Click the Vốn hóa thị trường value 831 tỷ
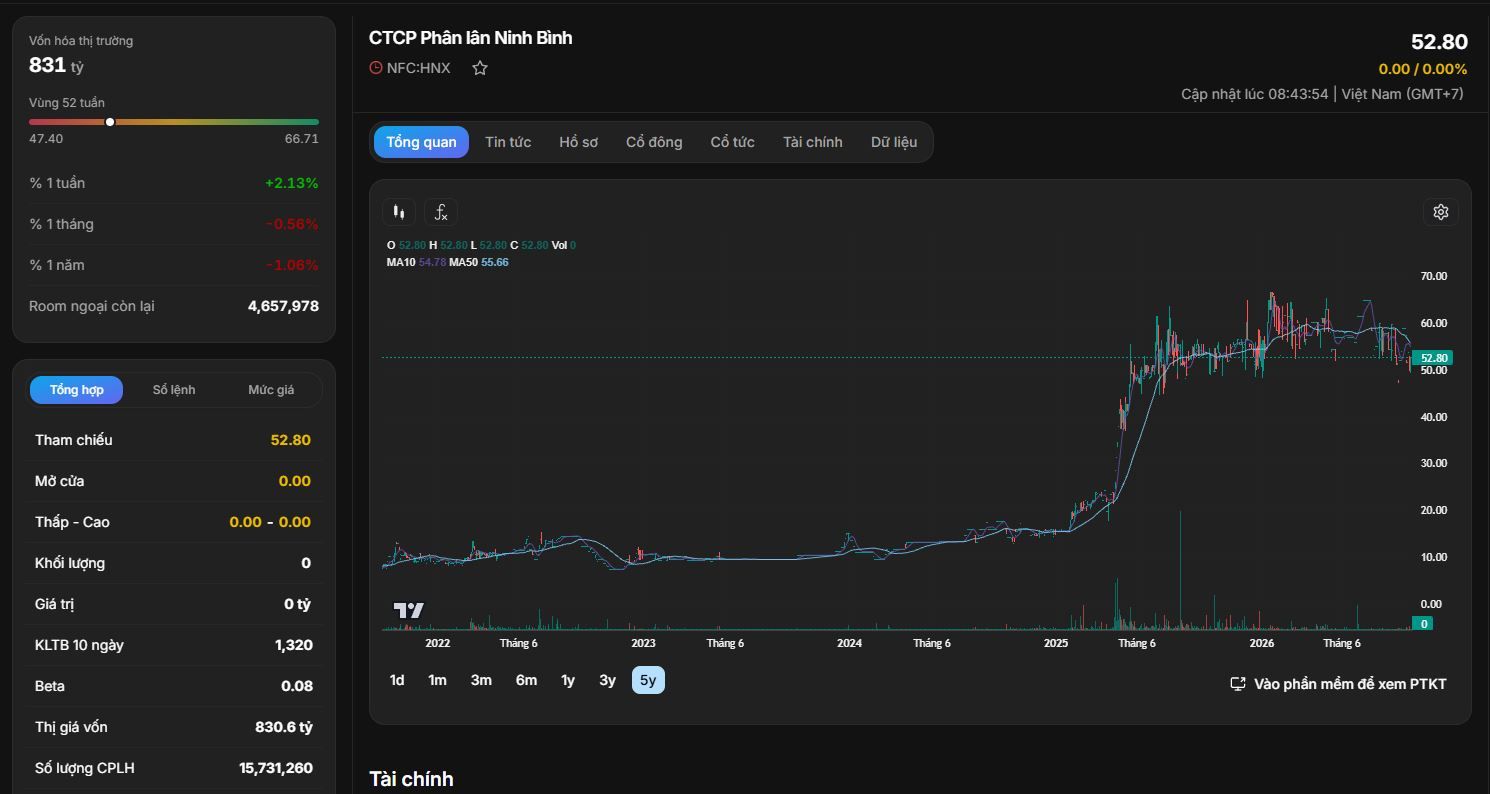 [x=56, y=65]
